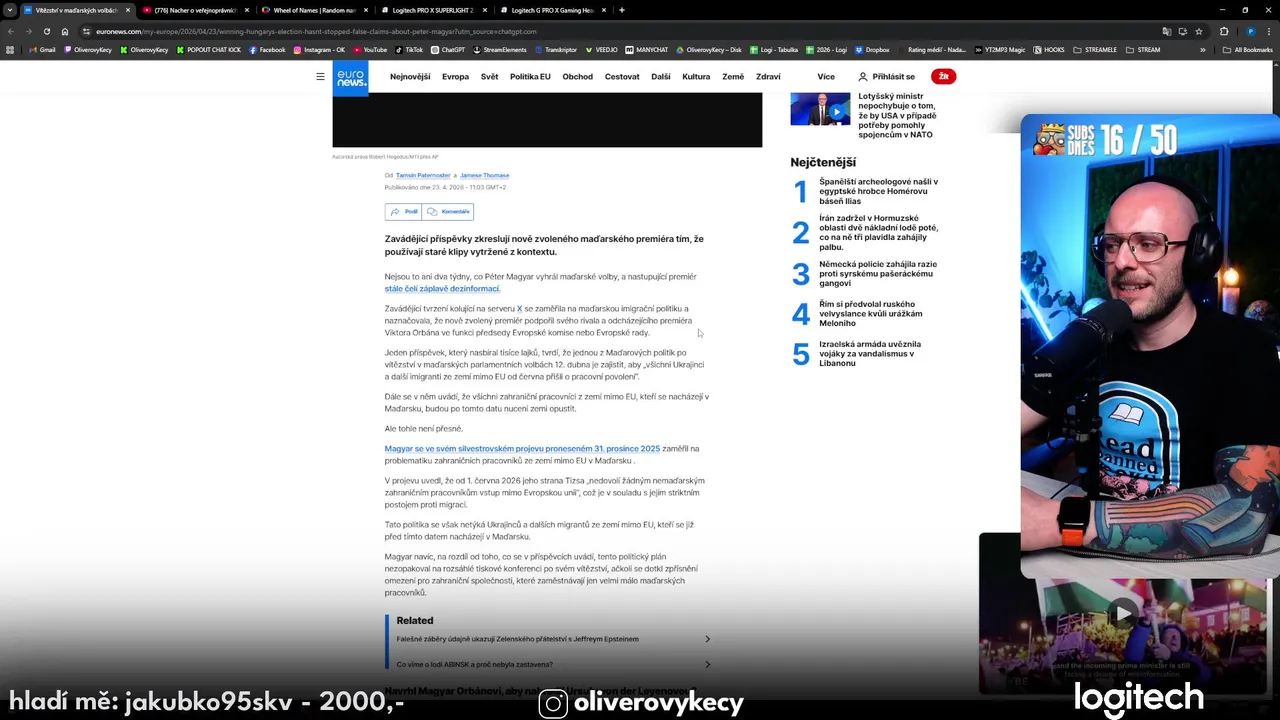The height and width of the screenshot is (720, 1280).
Task: Open the Svět menu item
Action: (489, 77)
